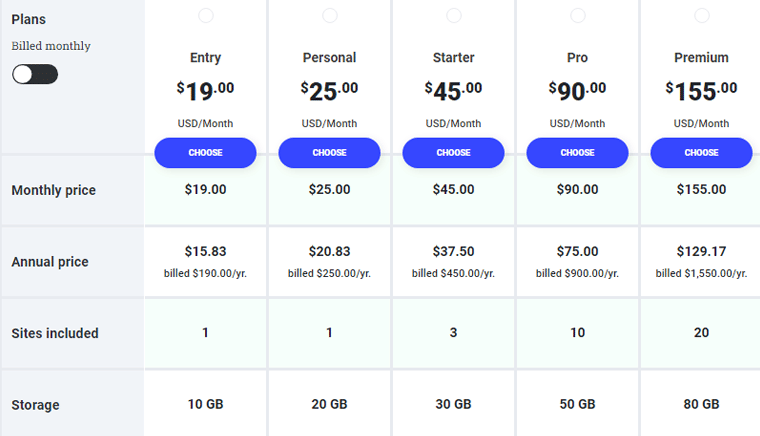Click the Pro $90.00 header price
This screenshot has width=760, height=436.
[x=578, y=91]
